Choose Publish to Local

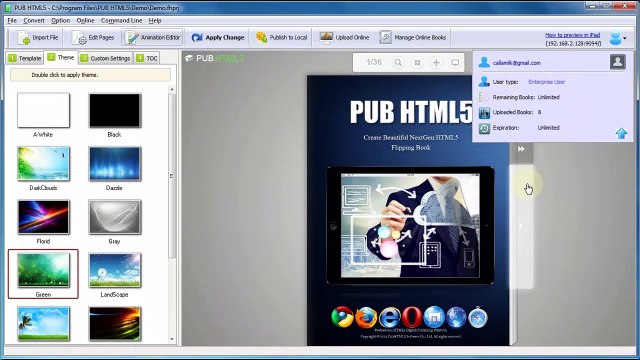click(281, 38)
